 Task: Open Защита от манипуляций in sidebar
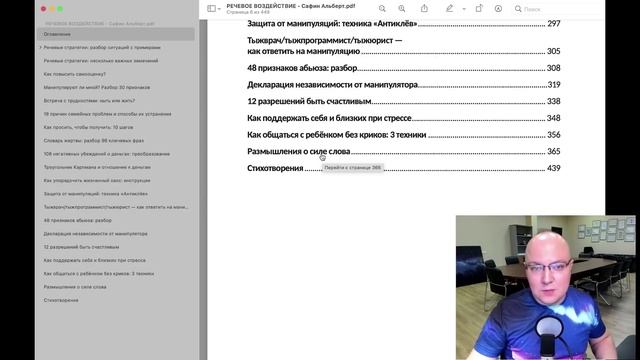coord(96,194)
